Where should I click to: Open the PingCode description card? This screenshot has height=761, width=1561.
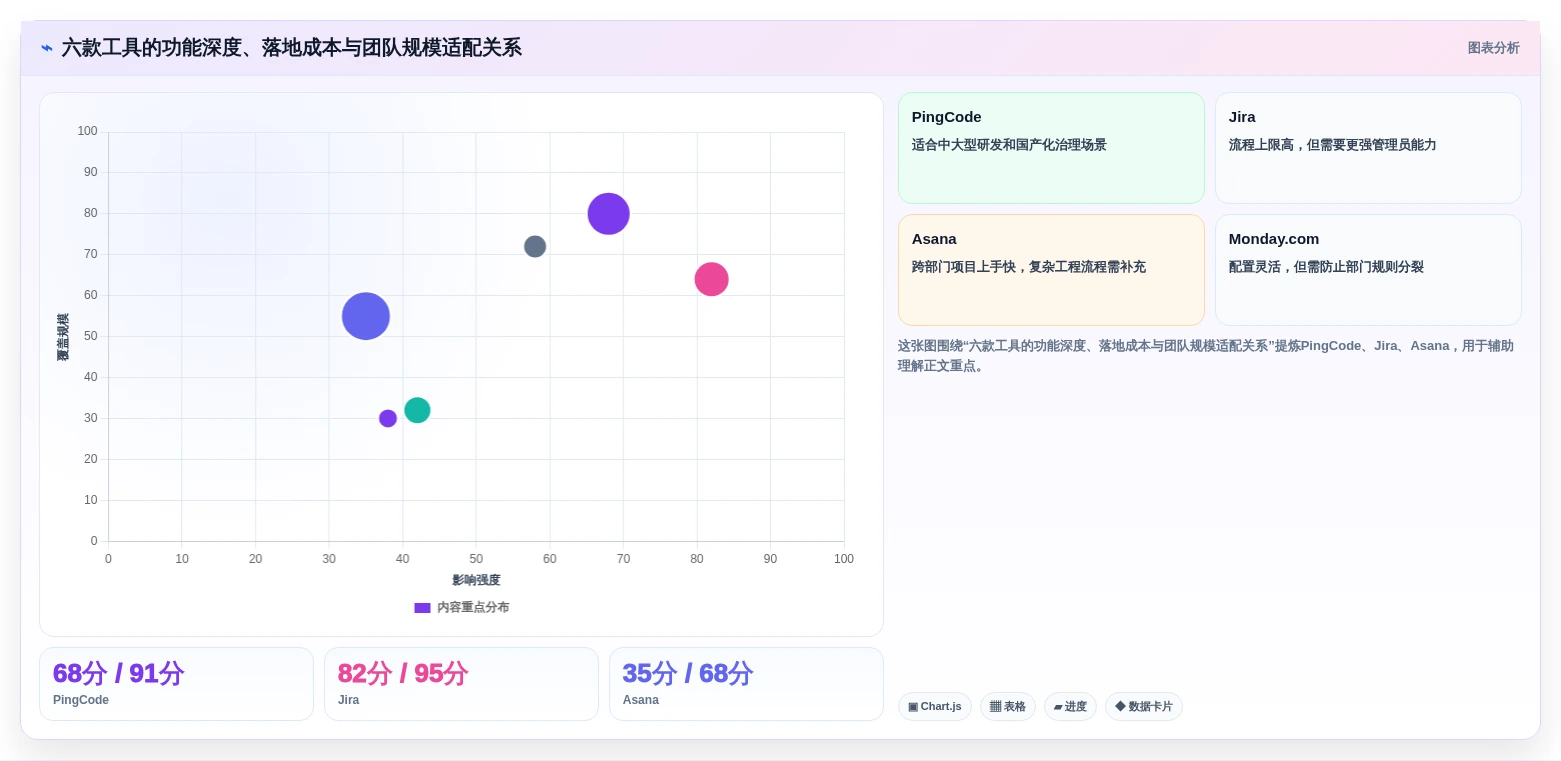pyautogui.click(x=1051, y=148)
